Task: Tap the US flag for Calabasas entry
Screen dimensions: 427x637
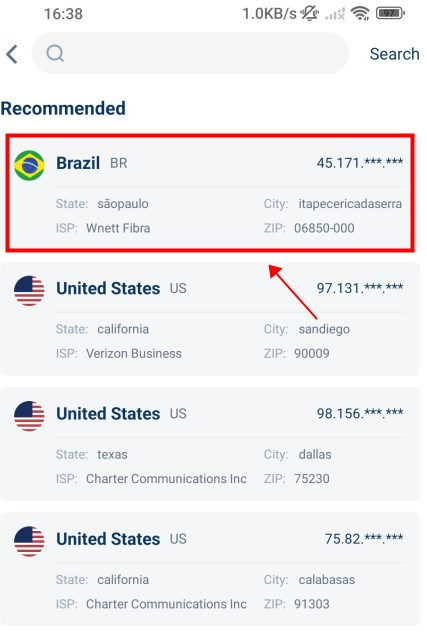Action: pyautogui.click(x=29, y=541)
